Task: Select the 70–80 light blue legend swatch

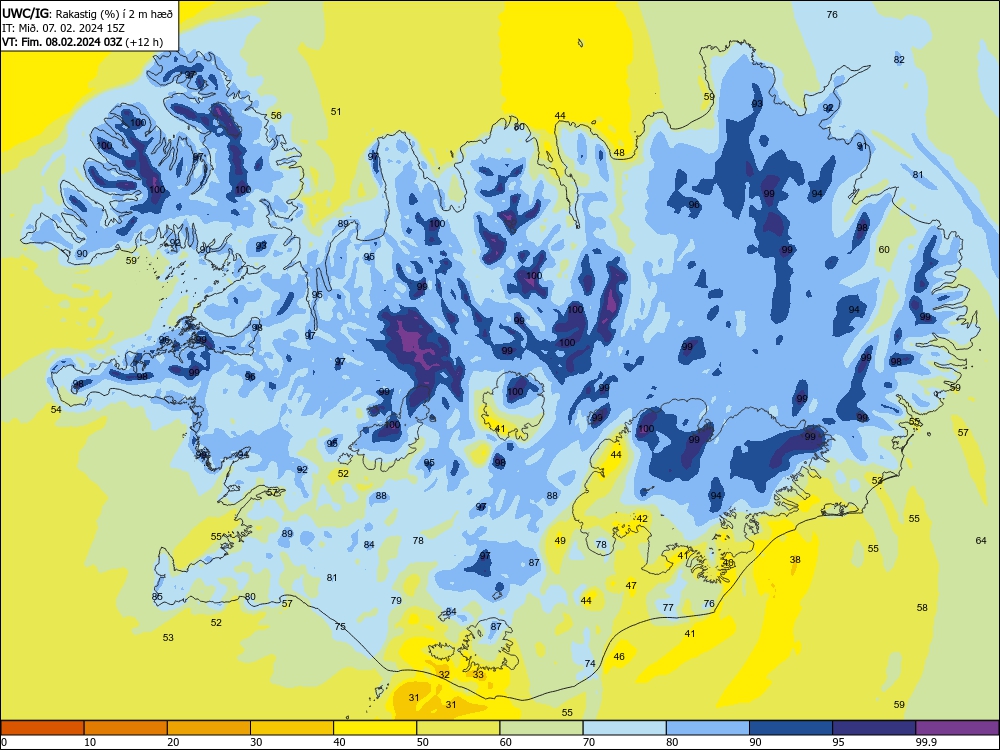Action: coord(624,728)
